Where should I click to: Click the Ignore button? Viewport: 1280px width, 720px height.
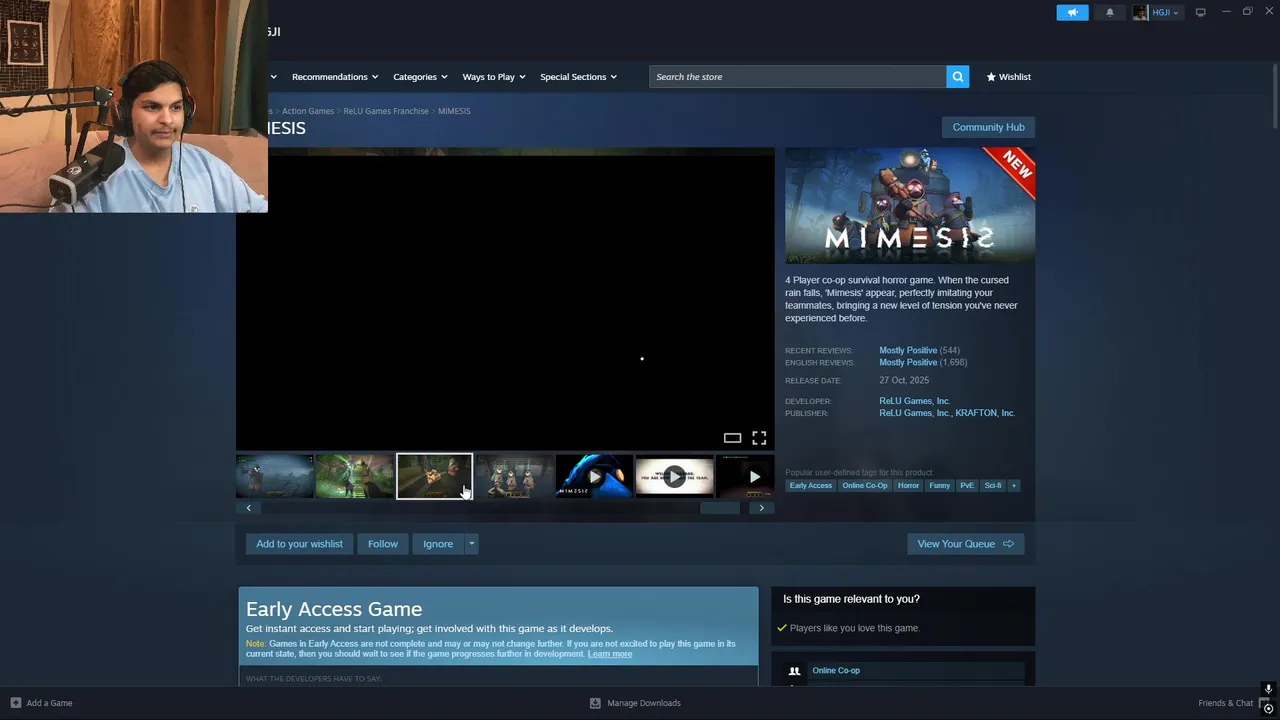(438, 544)
